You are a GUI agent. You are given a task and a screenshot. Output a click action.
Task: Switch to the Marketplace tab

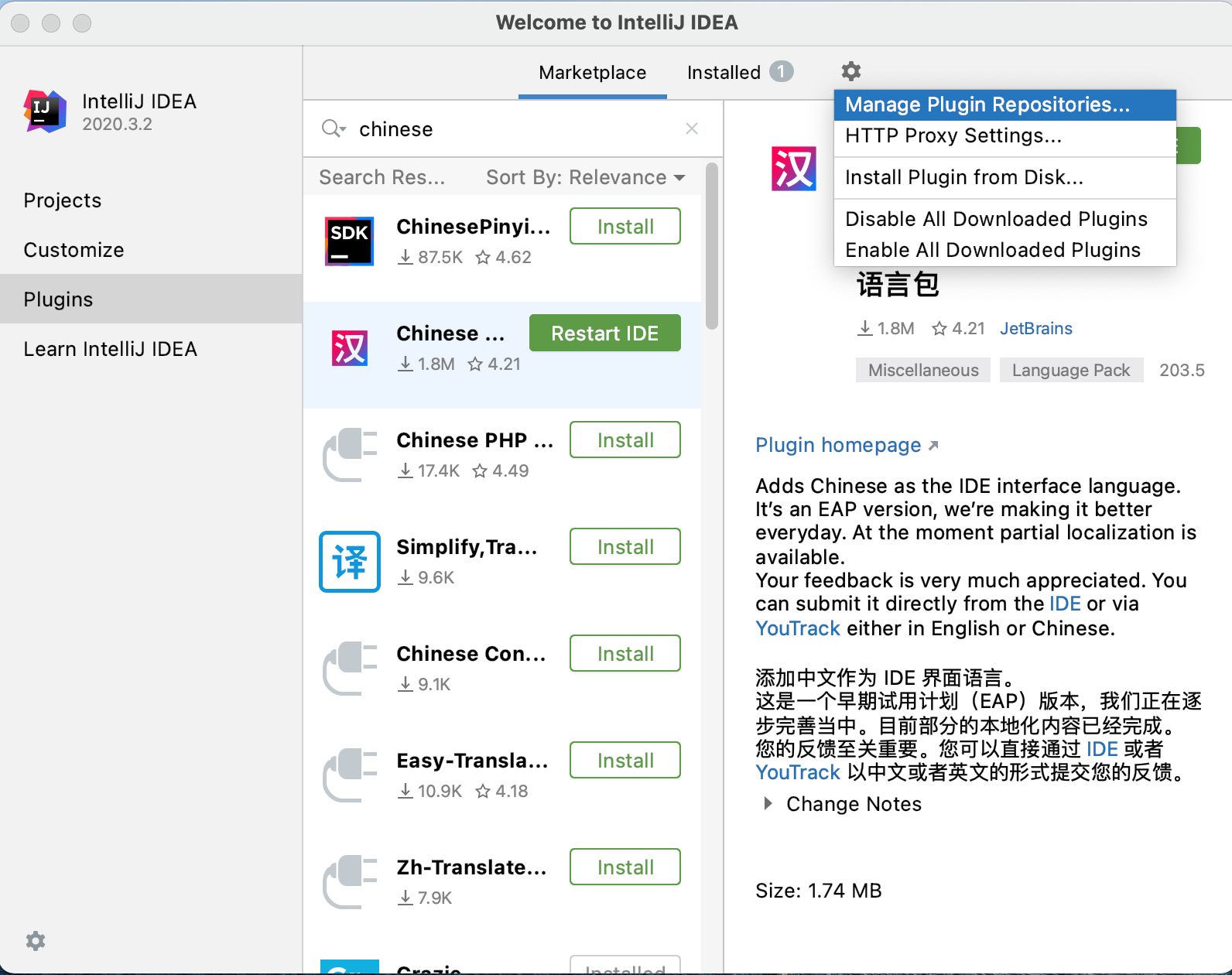[x=593, y=73]
